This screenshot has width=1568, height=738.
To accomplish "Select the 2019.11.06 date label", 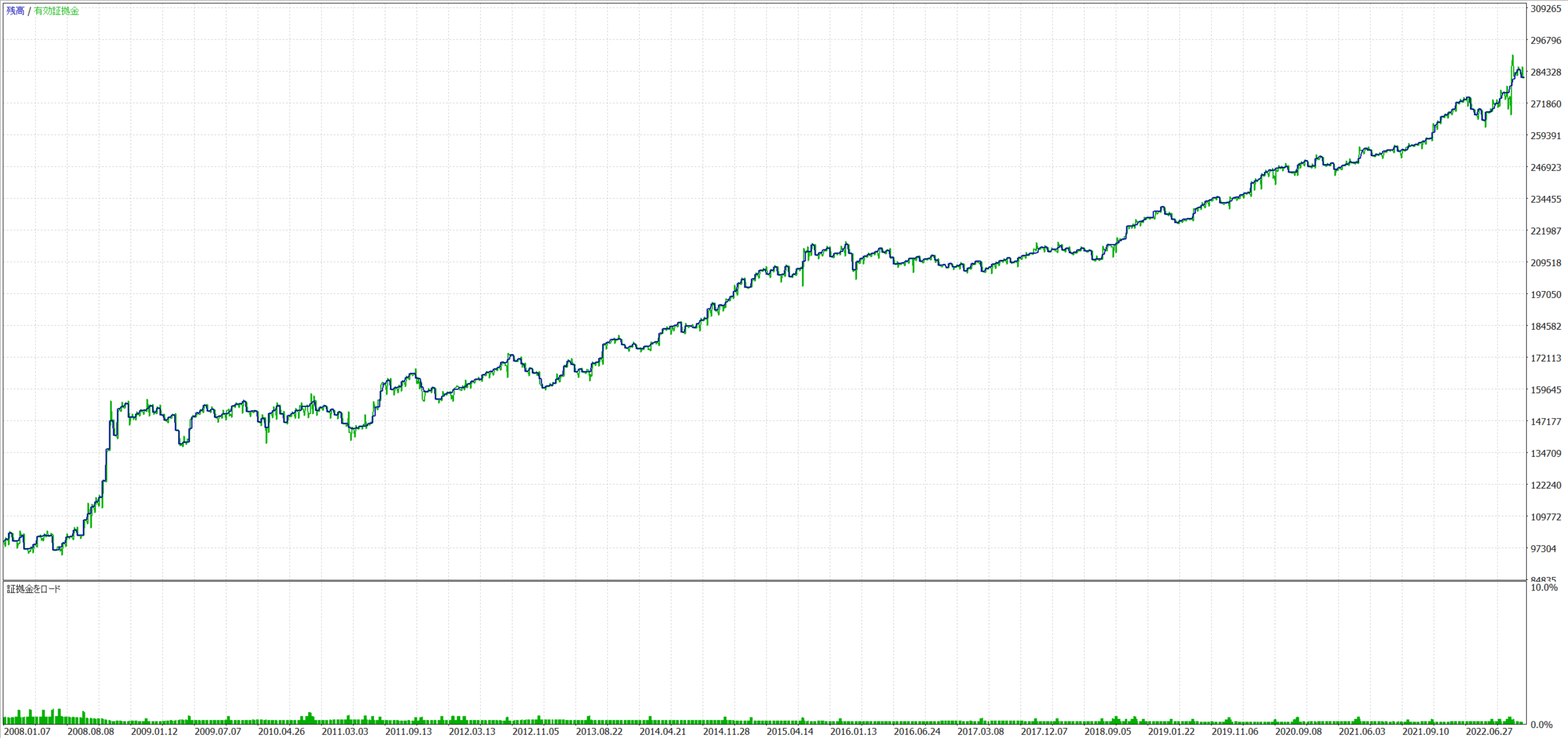I will pyautogui.click(x=1235, y=731).
